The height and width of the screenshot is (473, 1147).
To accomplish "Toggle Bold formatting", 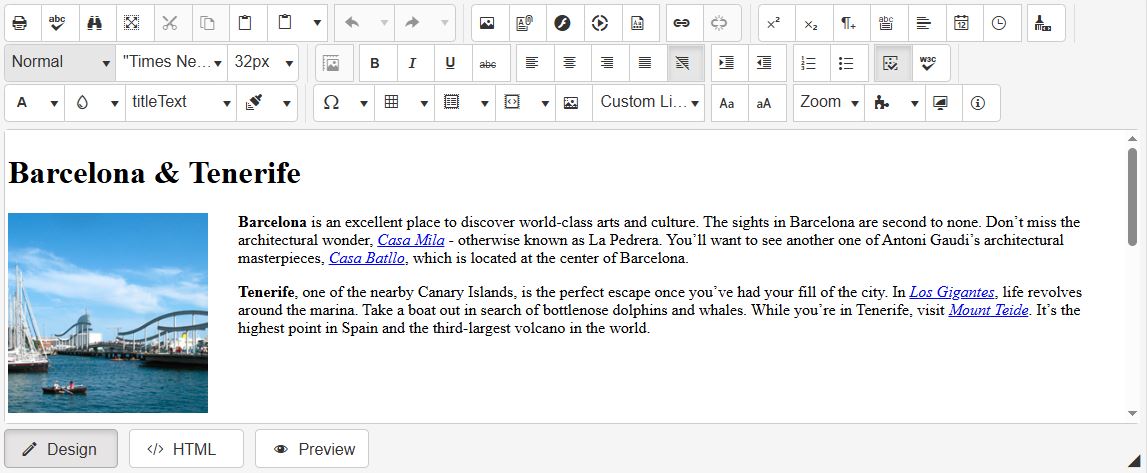I will coord(375,64).
